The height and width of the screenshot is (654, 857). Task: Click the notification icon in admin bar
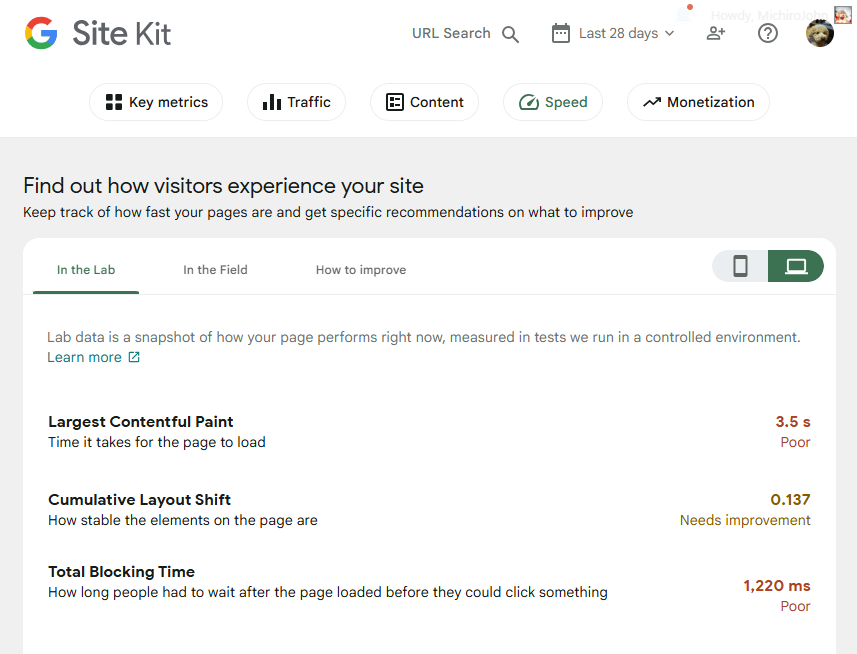point(684,13)
